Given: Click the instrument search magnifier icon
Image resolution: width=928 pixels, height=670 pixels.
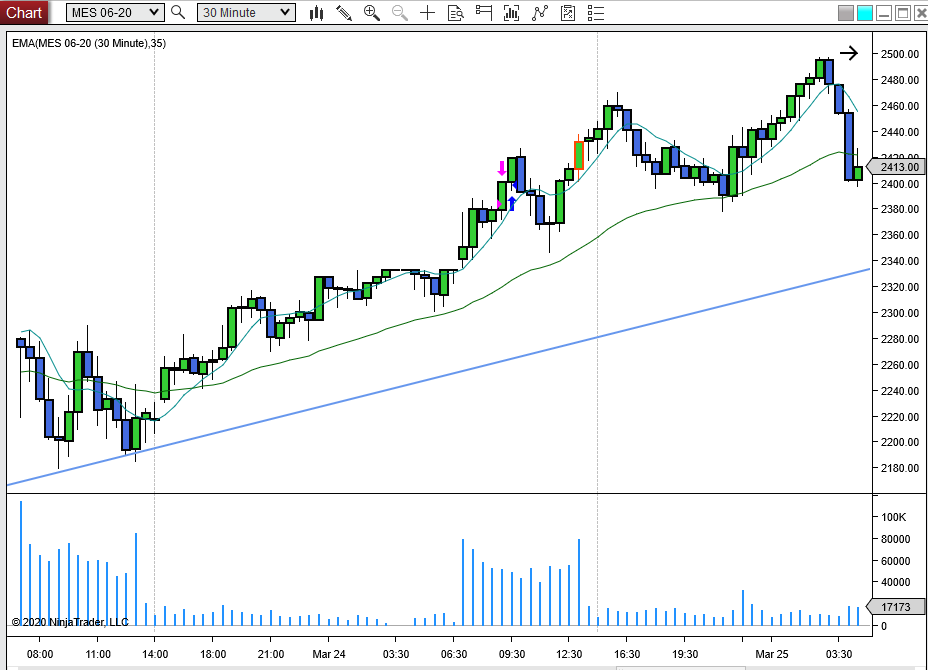Looking at the screenshot, I should click(178, 12).
